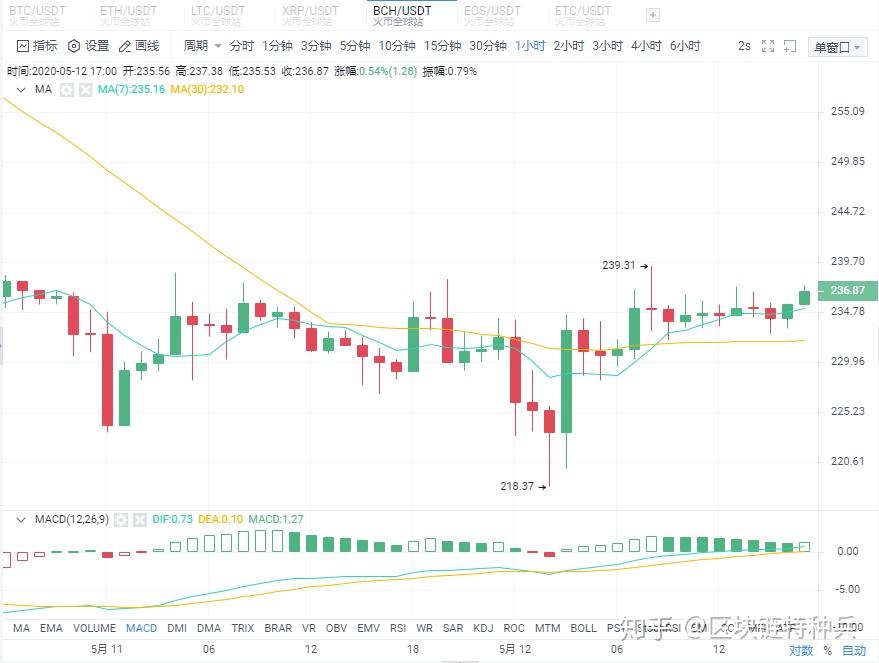Toggle the BOLL indicator
Screen dimensions: 879x663
(584, 628)
